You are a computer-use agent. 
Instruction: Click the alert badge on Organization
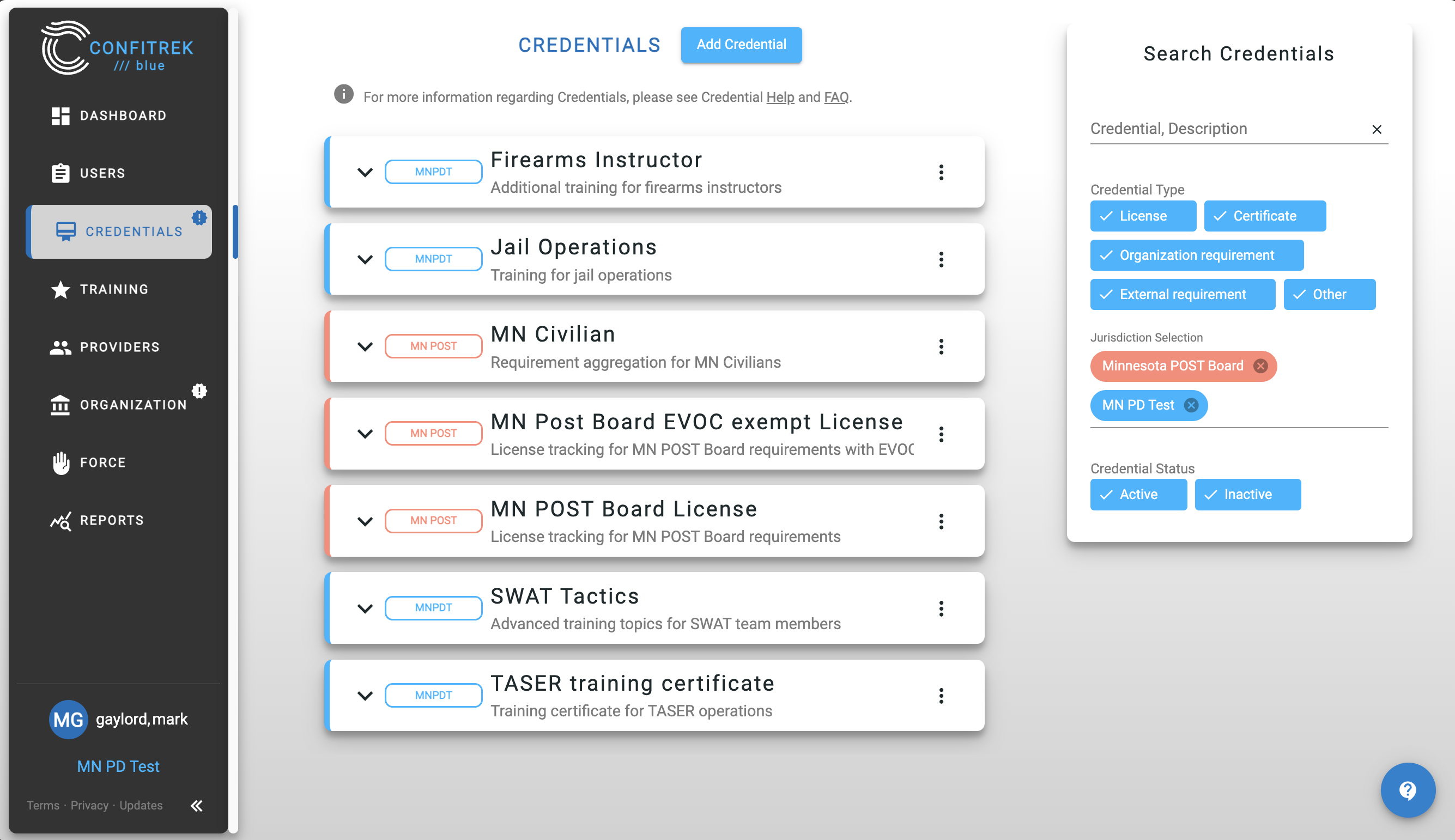tap(199, 391)
